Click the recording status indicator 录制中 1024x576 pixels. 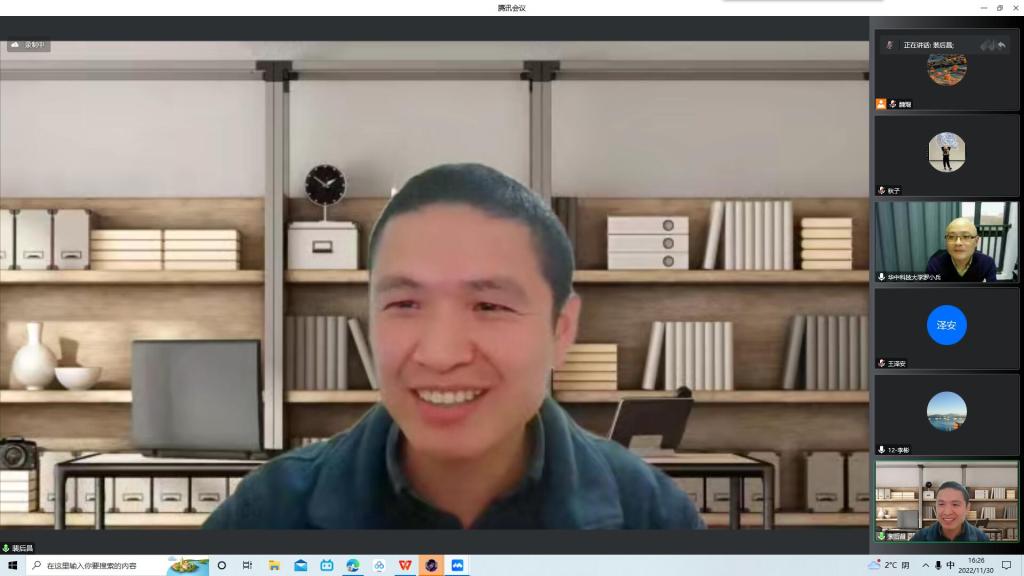point(29,45)
